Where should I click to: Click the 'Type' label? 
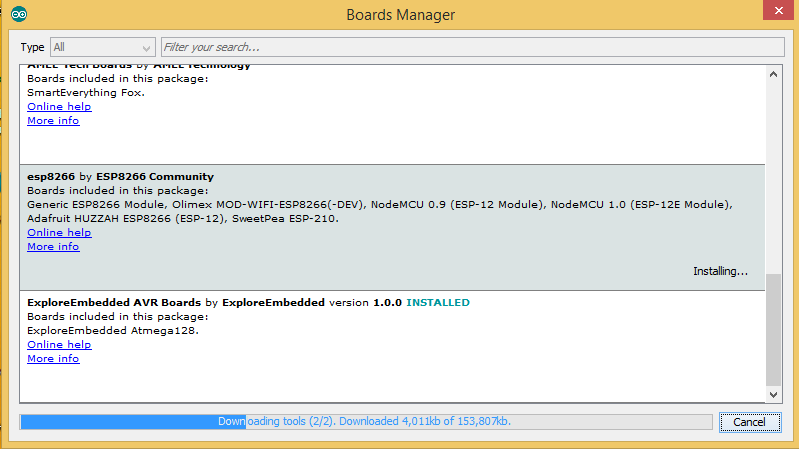click(32, 47)
